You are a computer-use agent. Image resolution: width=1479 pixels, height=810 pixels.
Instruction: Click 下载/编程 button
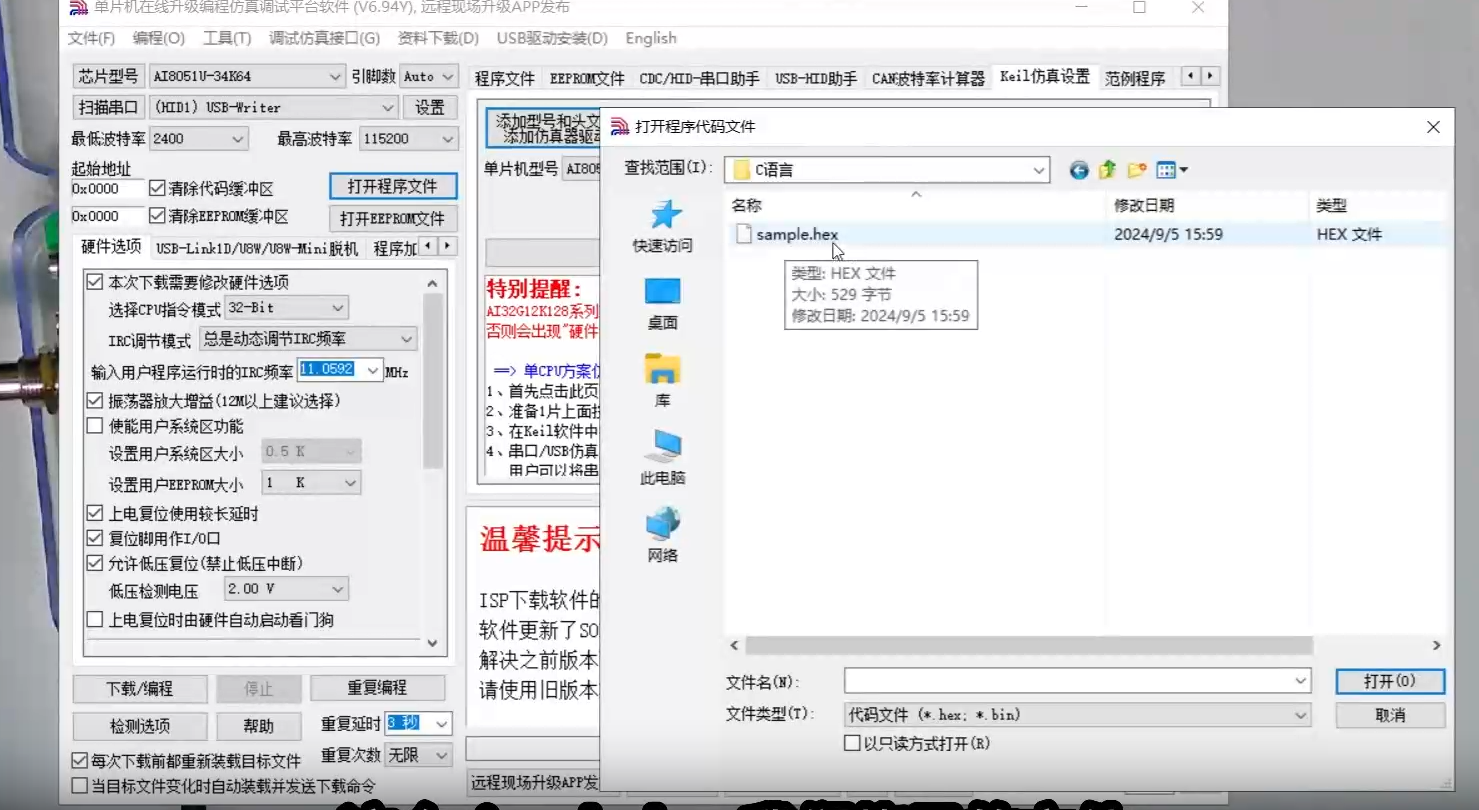(140, 688)
